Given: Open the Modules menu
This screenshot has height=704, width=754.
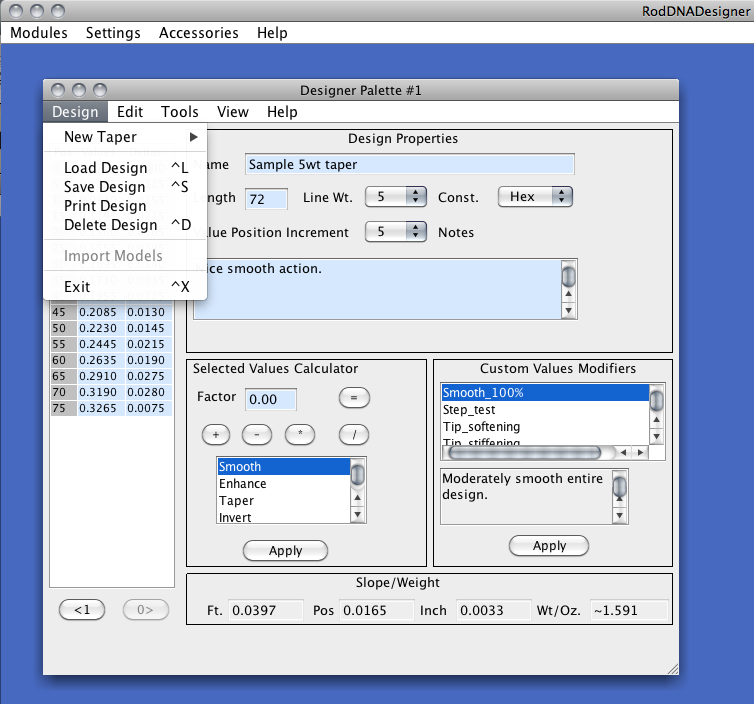Looking at the screenshot, I should (38, 33).
